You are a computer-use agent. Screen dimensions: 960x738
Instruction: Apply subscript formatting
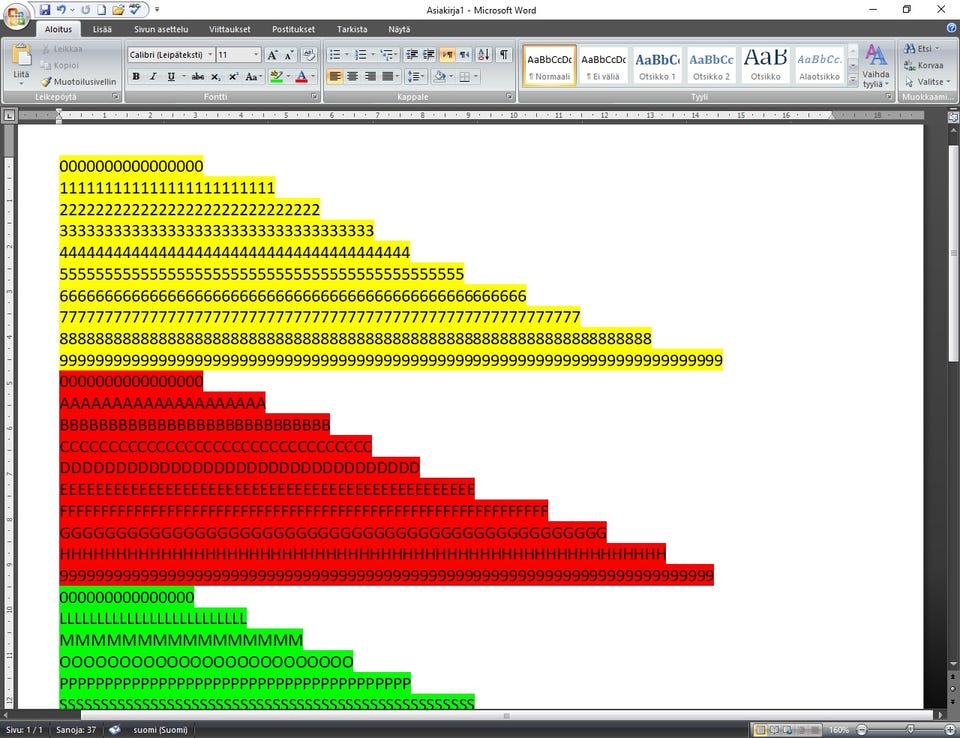point(216,77)
